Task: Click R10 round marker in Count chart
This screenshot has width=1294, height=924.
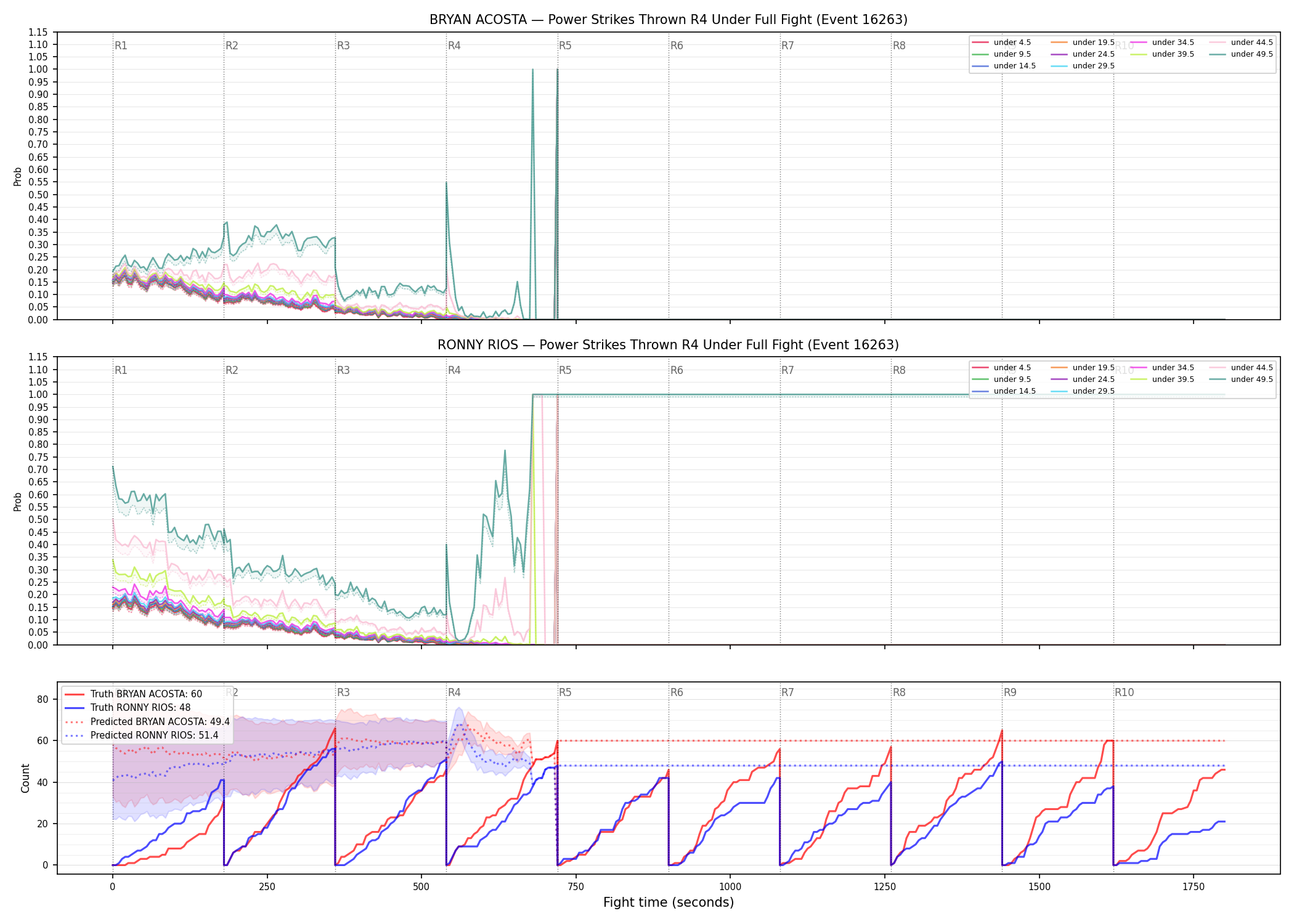Action: [x=1124, y=692]
